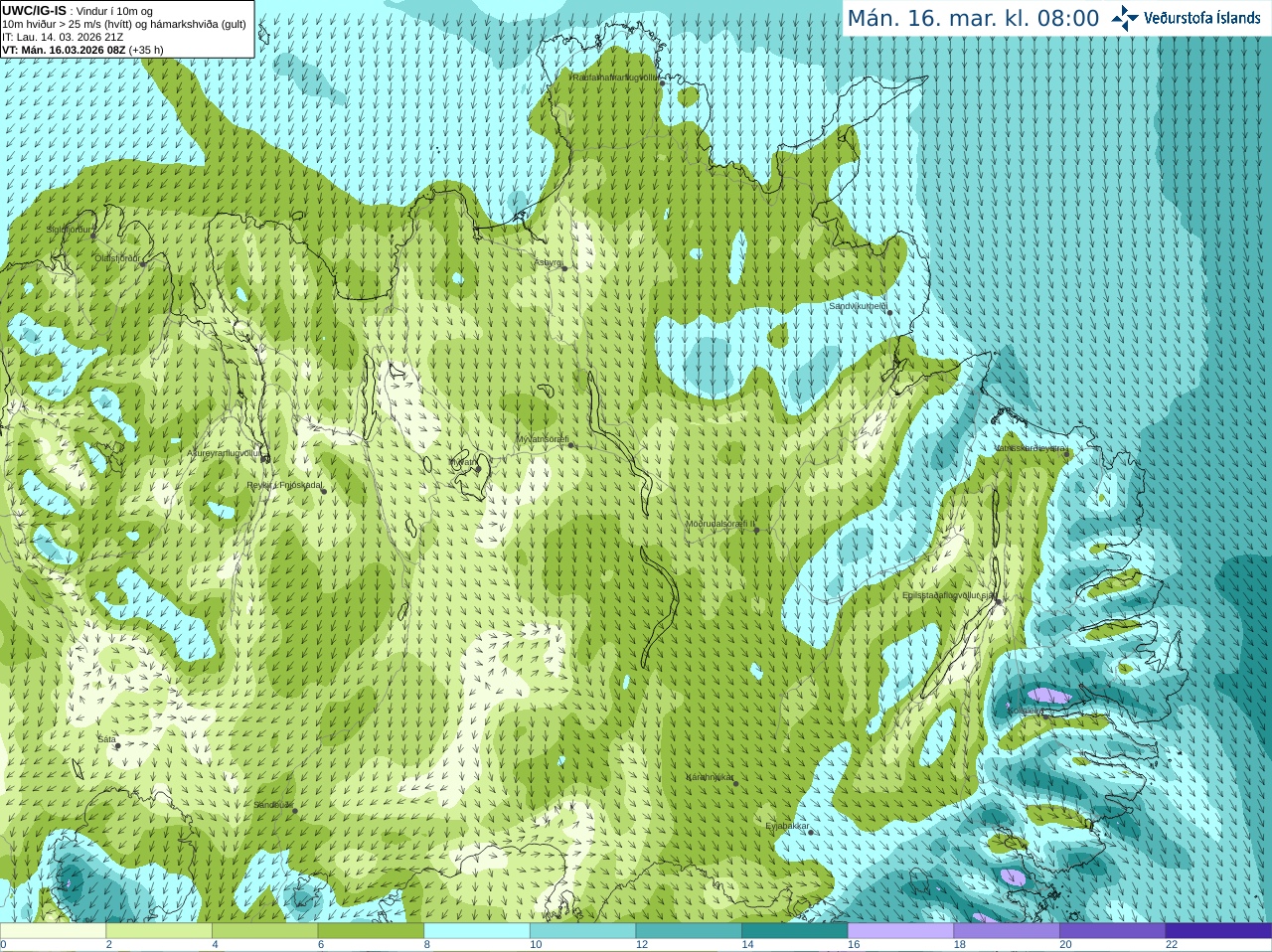Click the 'Mývatnsöræfi' map label

543,439
